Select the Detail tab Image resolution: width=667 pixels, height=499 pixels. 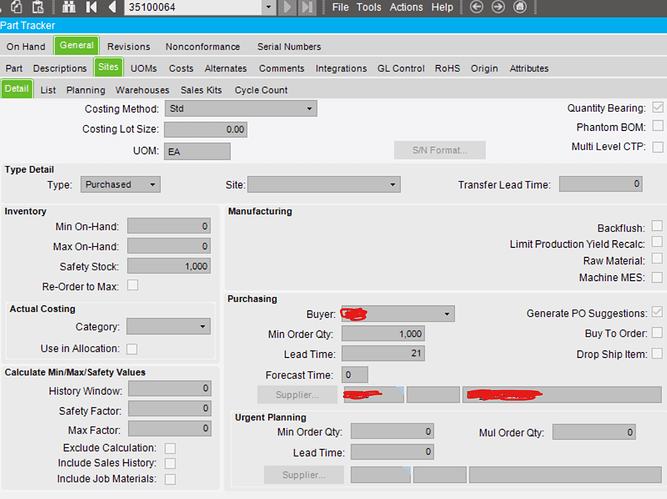point(17,88)
